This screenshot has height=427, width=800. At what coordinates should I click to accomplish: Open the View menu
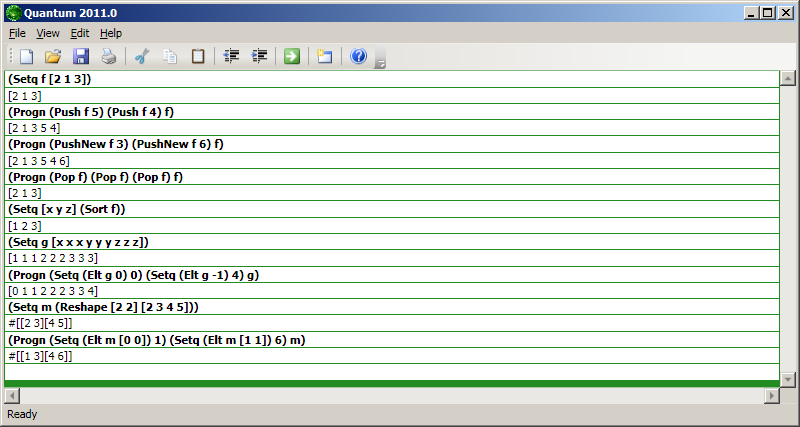click(48, 33)
